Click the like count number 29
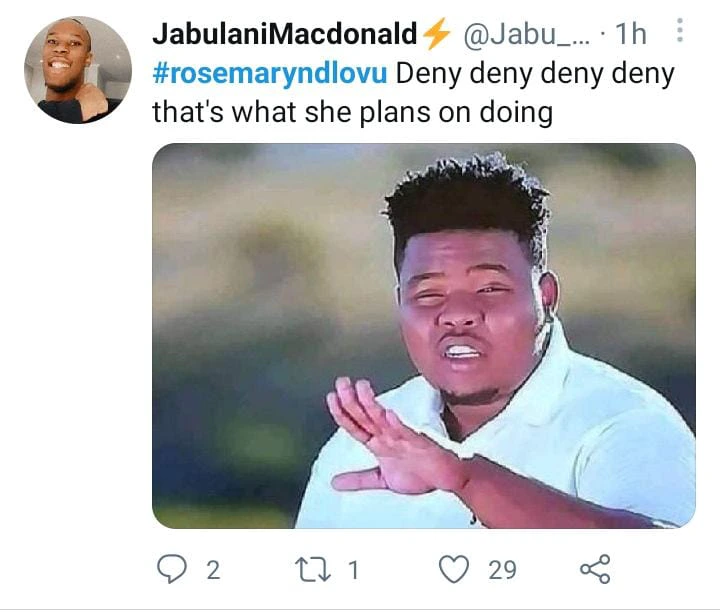Screen dimensions: 720x612 502,570
